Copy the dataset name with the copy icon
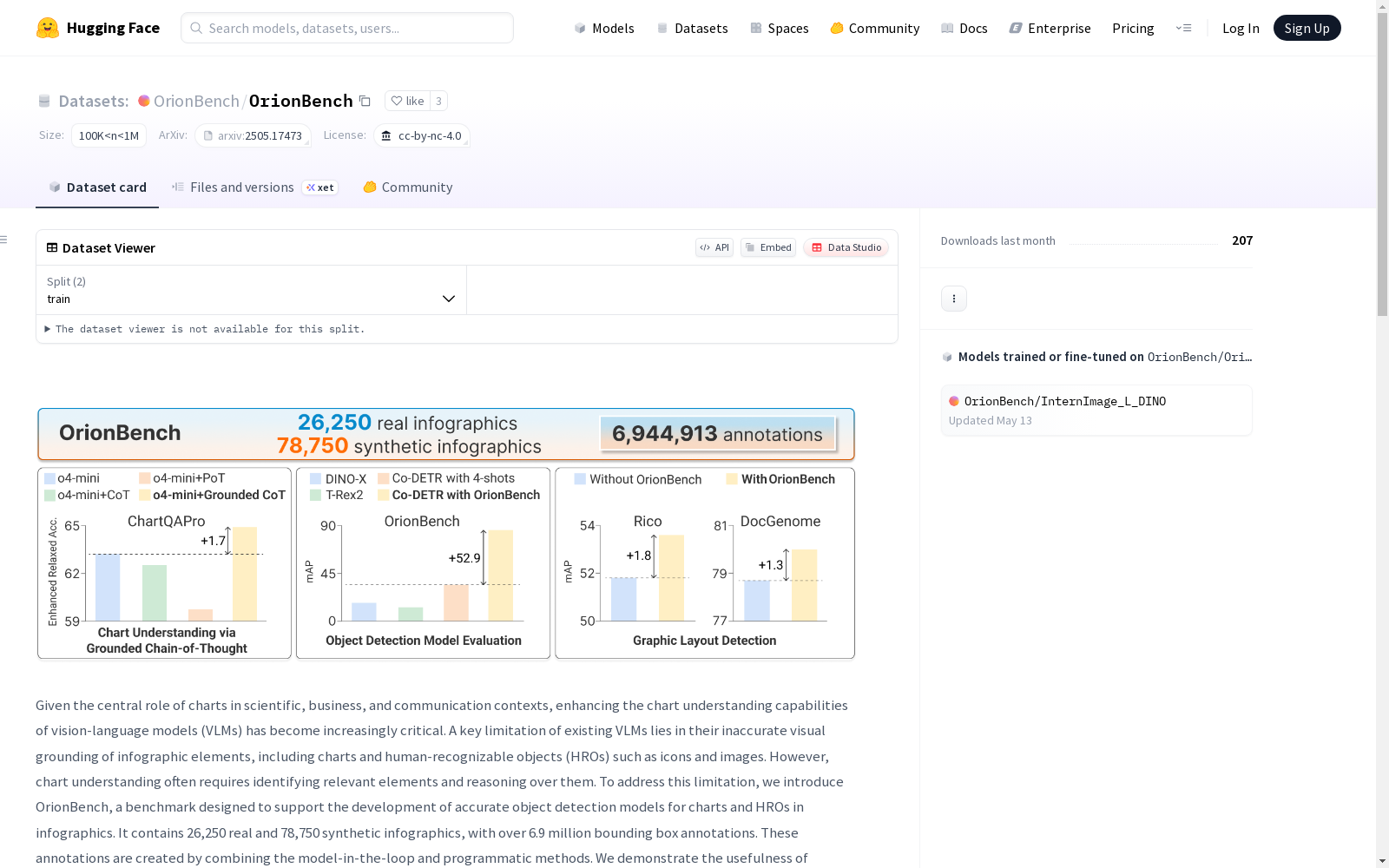 (x=365, y=101)
